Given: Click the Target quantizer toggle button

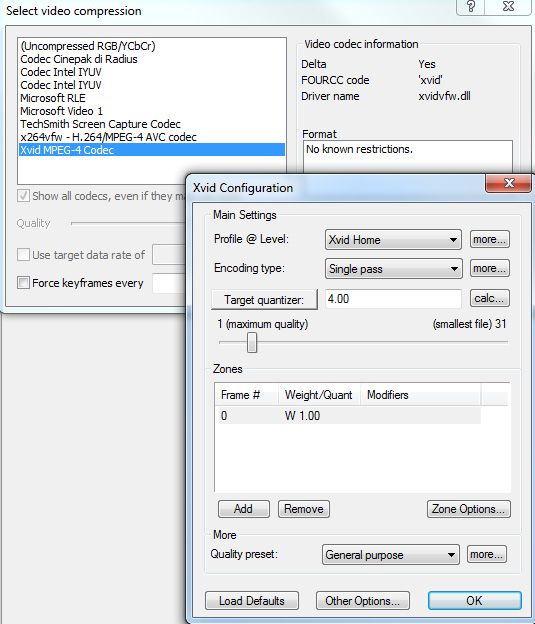Looking at the screenshot, I should 264,300.
